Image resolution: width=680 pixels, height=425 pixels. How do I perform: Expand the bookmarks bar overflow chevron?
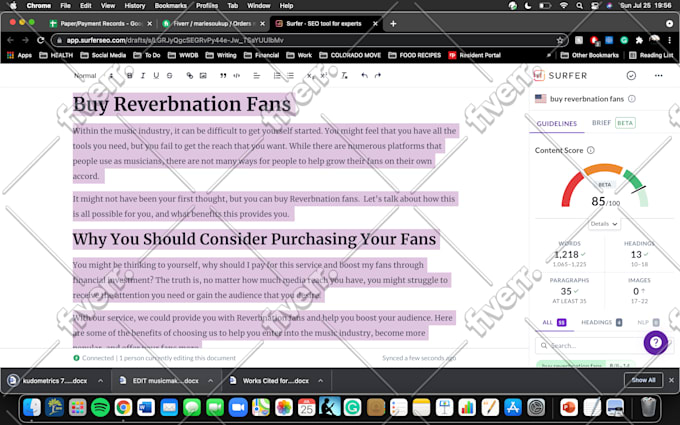[549, 55]
